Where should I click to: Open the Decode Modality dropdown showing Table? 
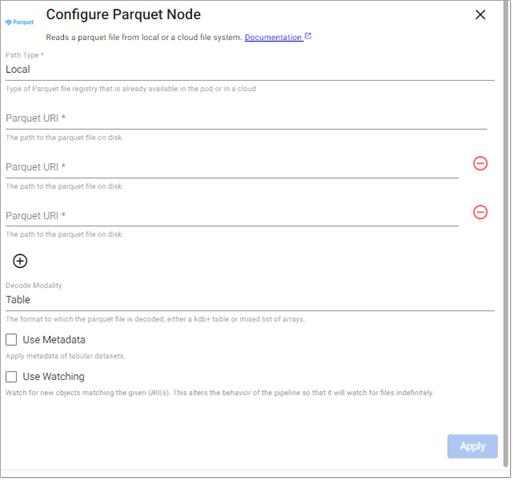(250, 300)
